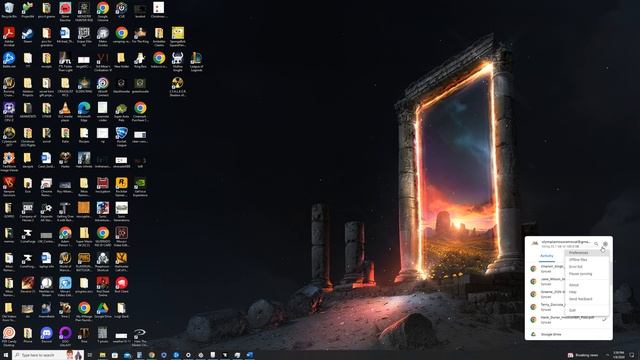This screenshot has height=360, width=640.
Task: Launch Sid Meier's Civilization VI icon
Action: click(103, 61)
